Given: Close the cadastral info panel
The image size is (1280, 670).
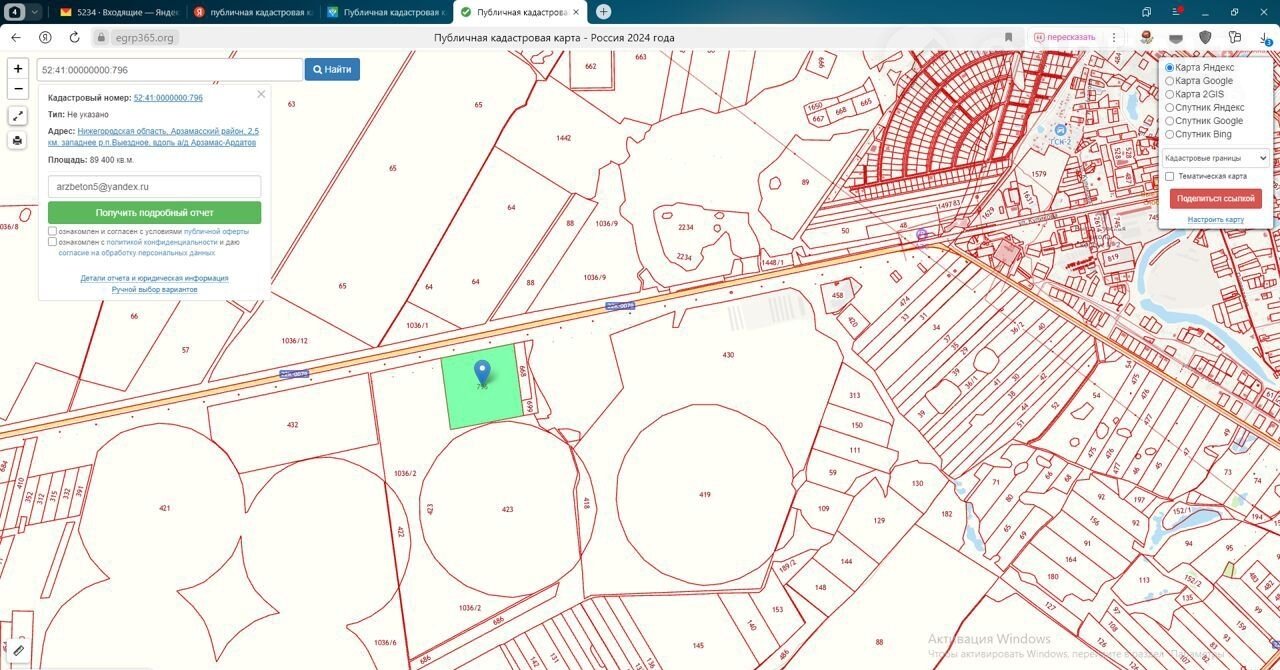Looking at the screenshot, I should [261, 94].
